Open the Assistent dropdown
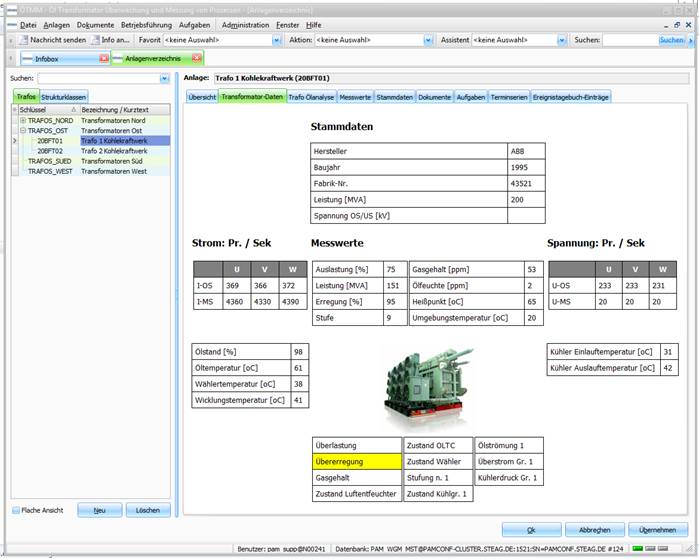699x558 pixels. coord(562,40)
